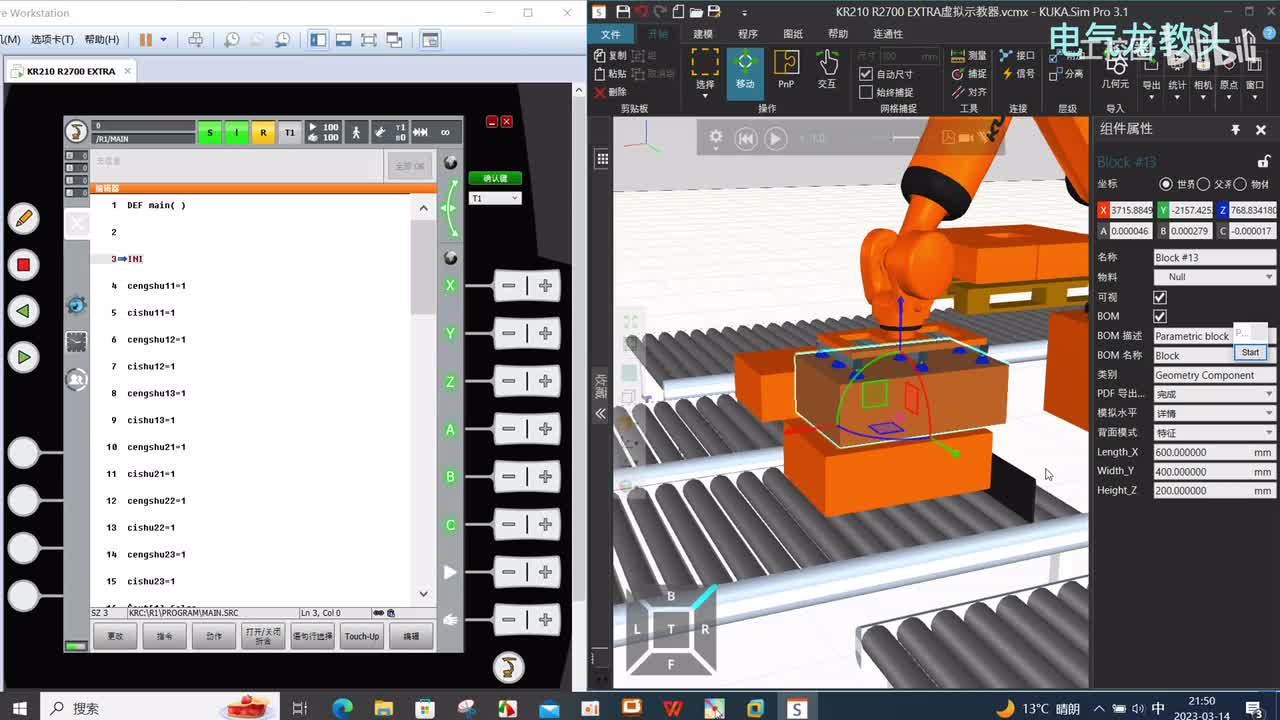Click the 名称 Block #13 name field

[1215, 257]
